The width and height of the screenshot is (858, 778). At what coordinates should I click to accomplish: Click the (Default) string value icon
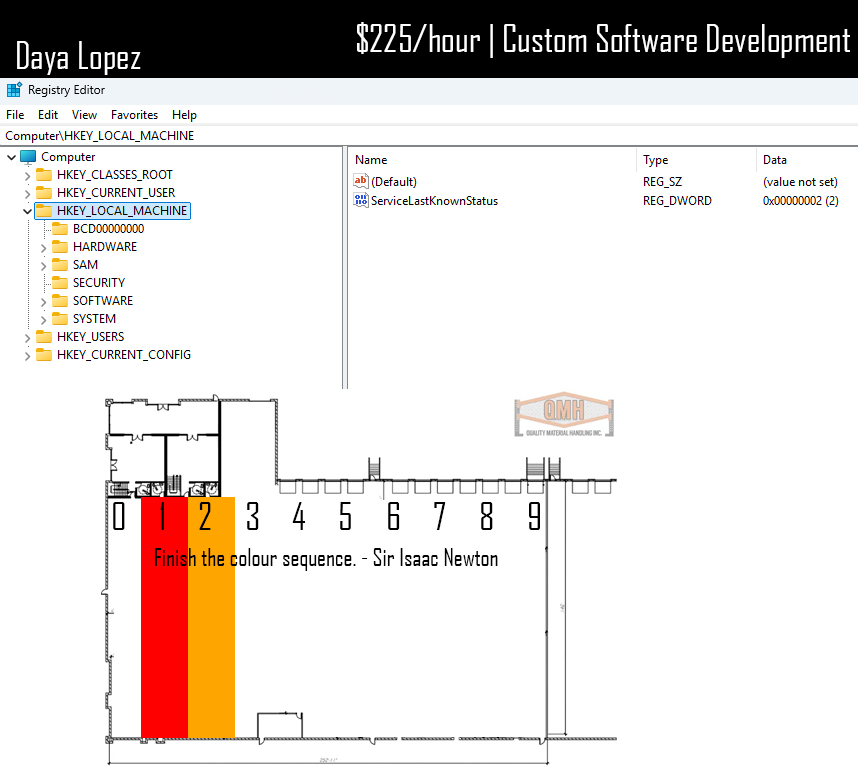361,182
